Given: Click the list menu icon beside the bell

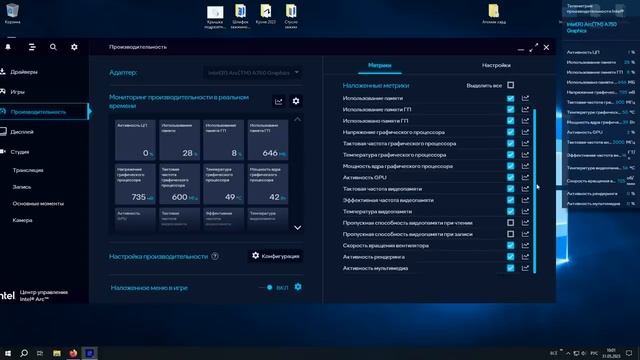Looking at the screenshot, I should (x=32, y=47).
